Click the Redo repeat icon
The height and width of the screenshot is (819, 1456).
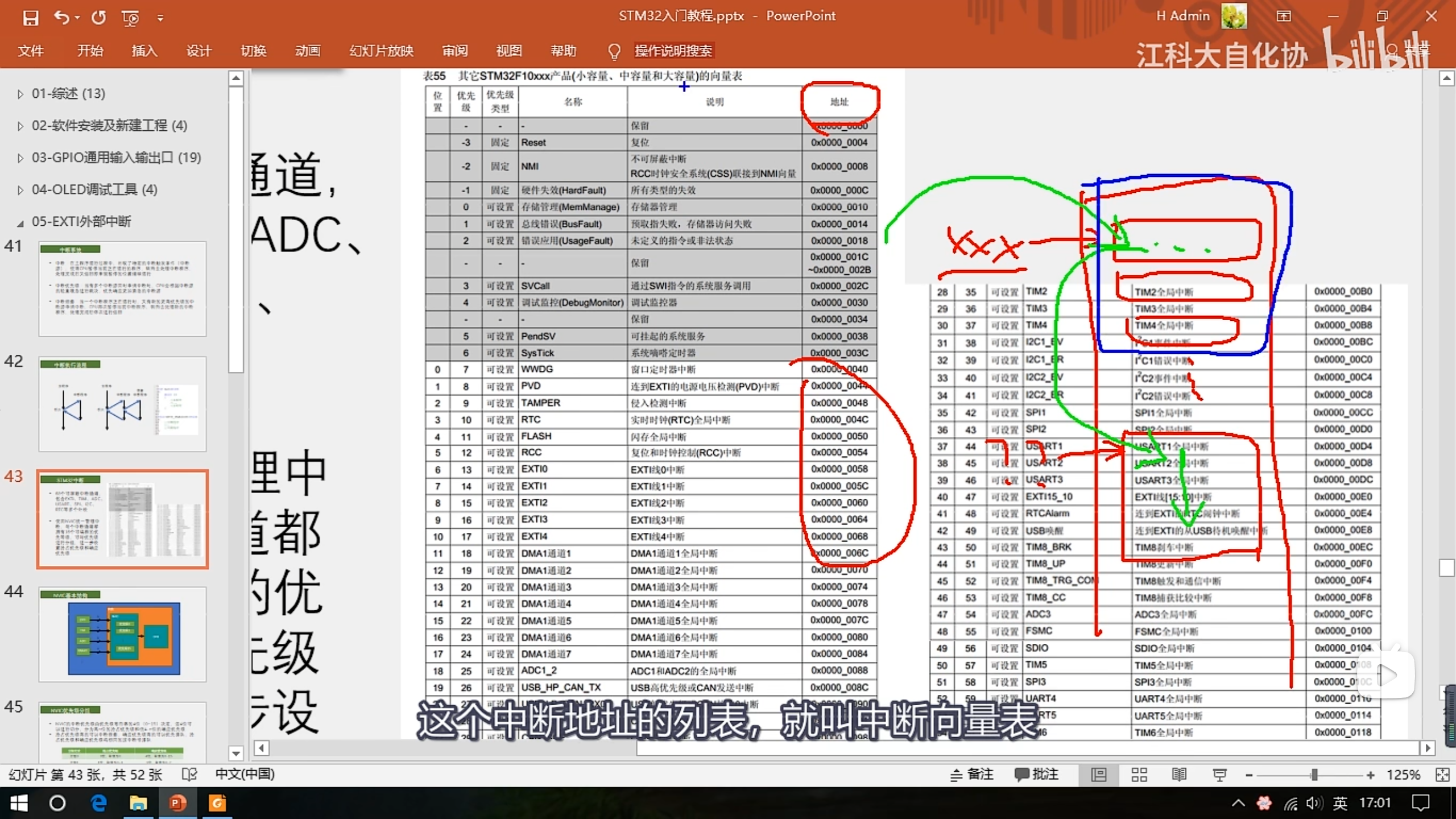point(98,18)
